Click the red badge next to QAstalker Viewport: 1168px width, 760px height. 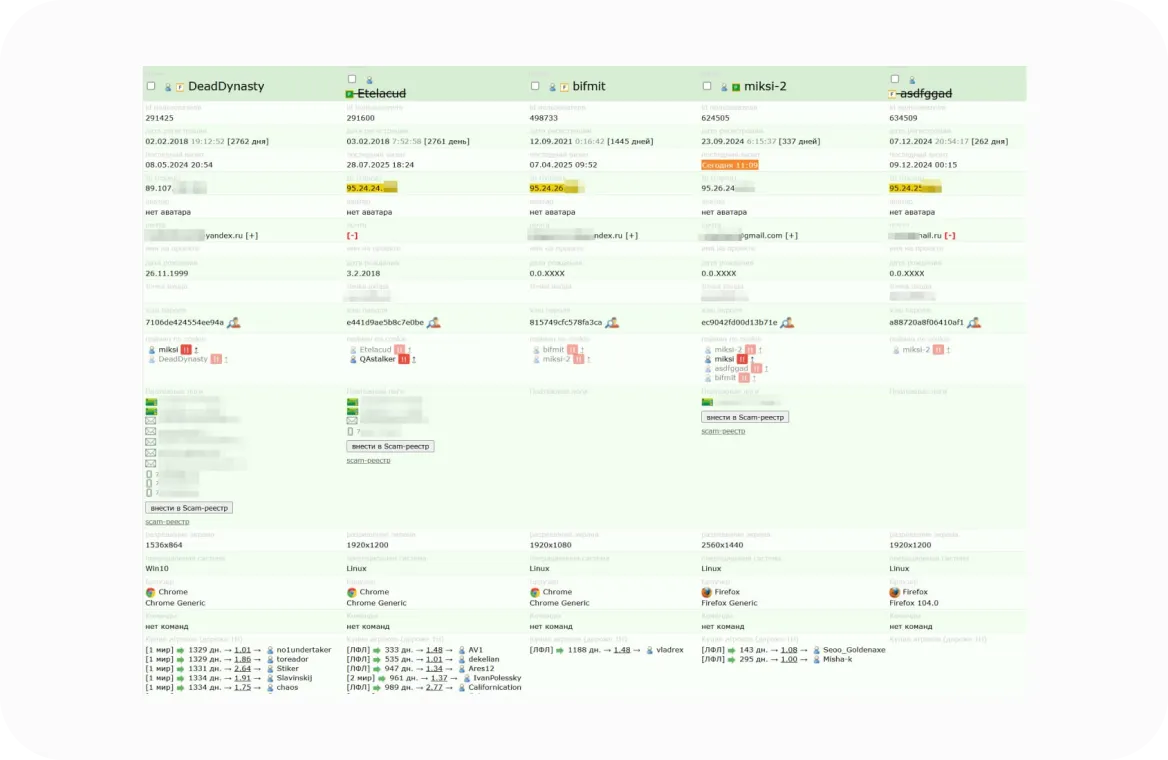[404, 359]
